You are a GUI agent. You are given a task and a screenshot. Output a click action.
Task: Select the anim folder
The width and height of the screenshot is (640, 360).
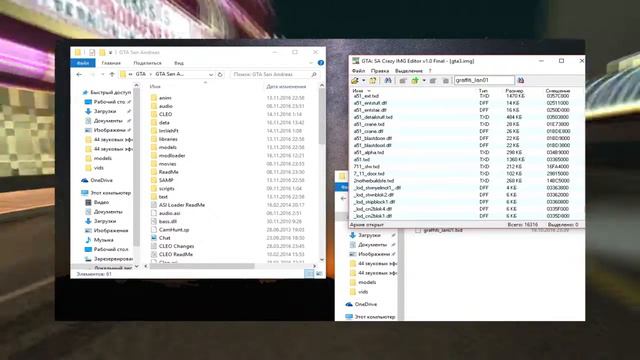(165, 98)
